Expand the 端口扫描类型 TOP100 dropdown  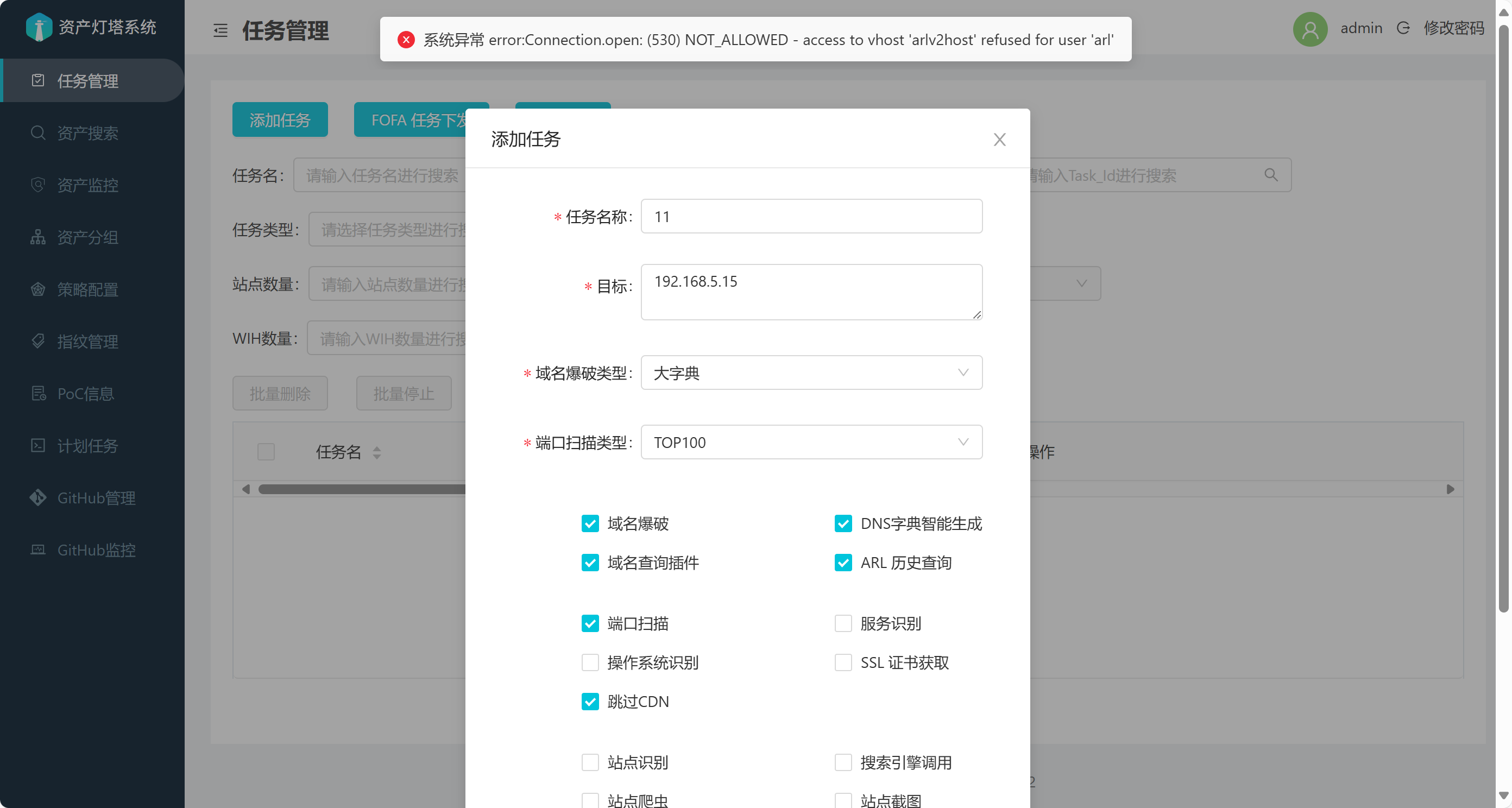(811, 442)
